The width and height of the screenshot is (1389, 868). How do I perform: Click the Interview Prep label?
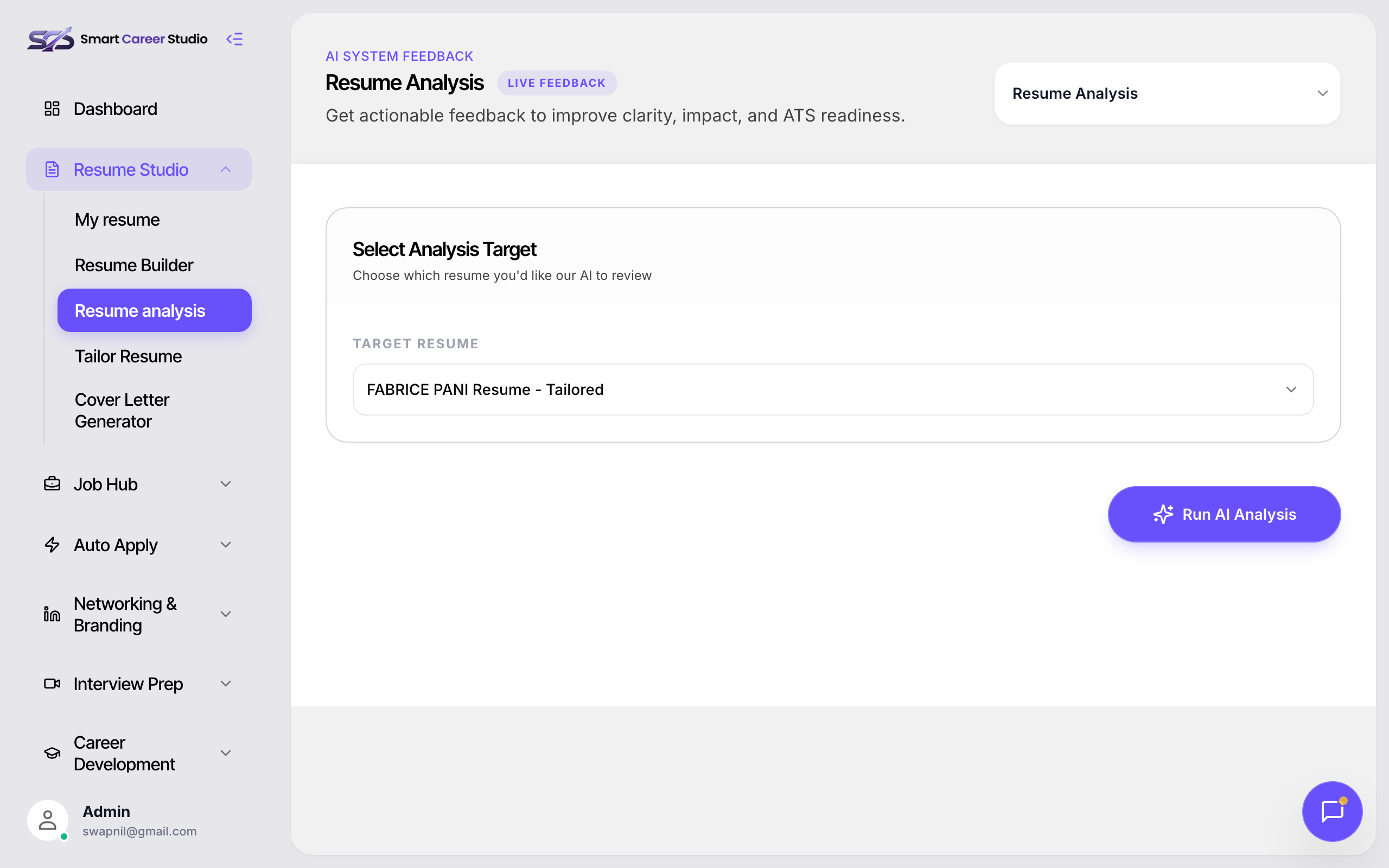[x=128, y=684]
